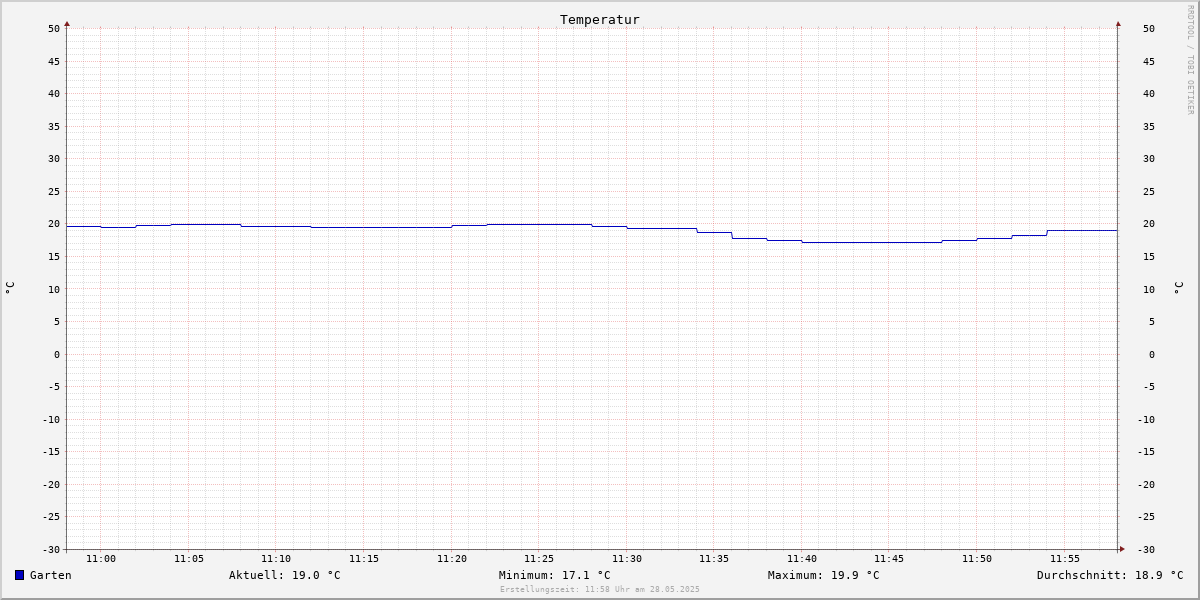Click the 11:25 time axis label
Screen dimensions: 1200x600
coord(539,559)
